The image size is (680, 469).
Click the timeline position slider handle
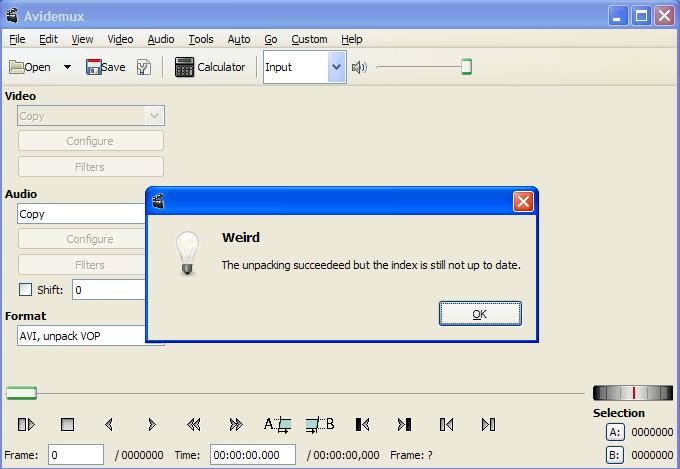coord(21,394)
